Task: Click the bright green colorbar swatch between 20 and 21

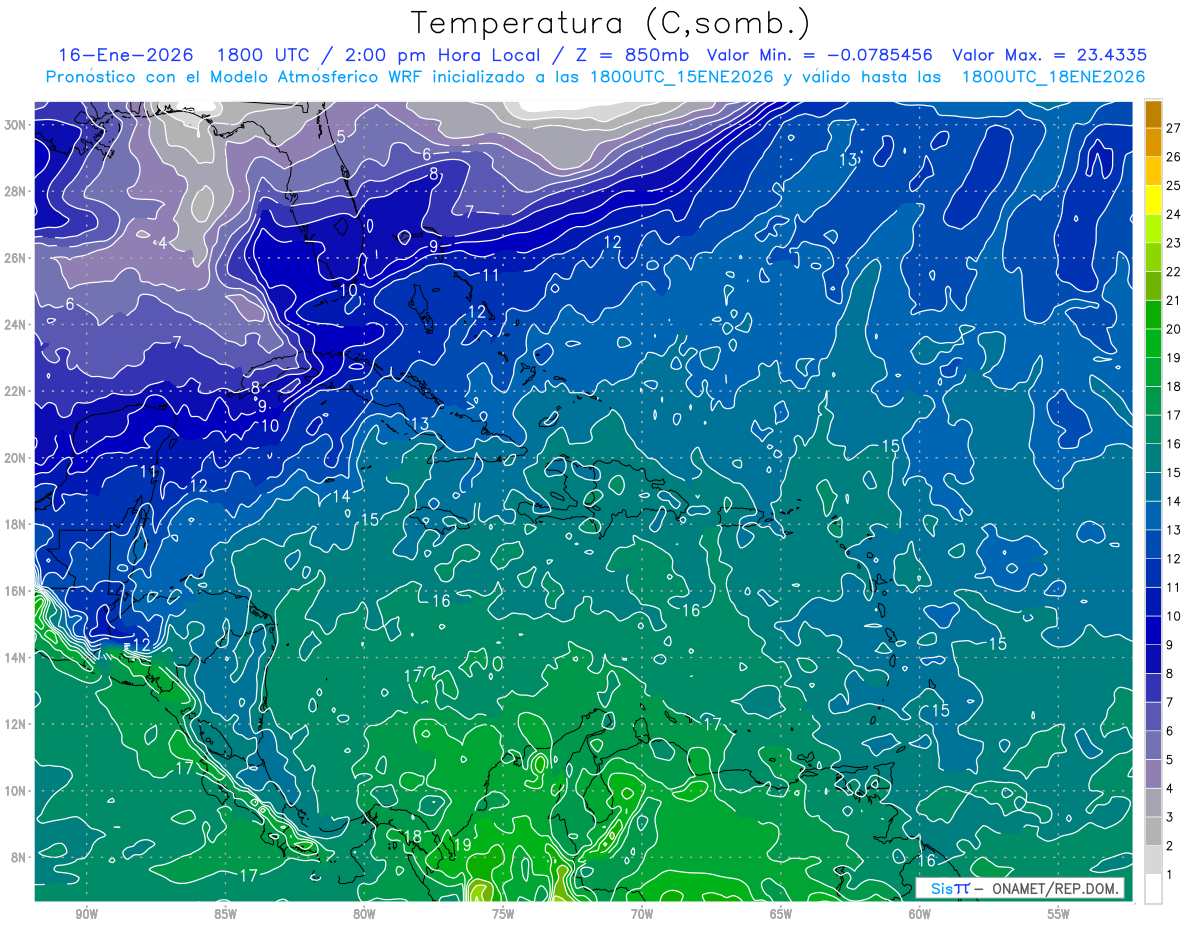Action: 1153,314
